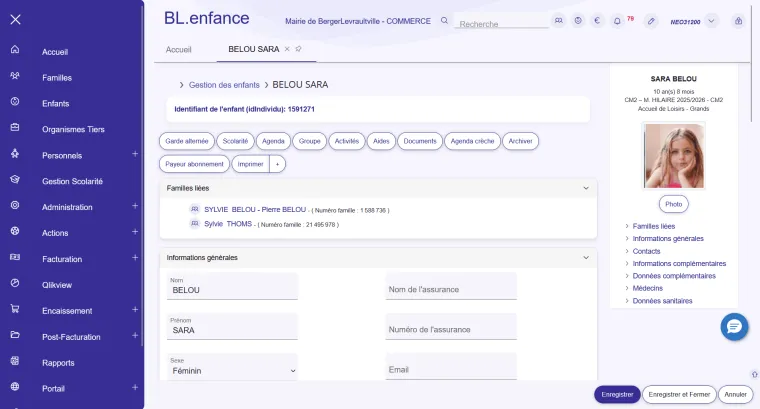Image resolution: width=760 pixels, height=409 pixels.
Task: Open Qlikview in the sidebar menu
Action: [57, 285]
